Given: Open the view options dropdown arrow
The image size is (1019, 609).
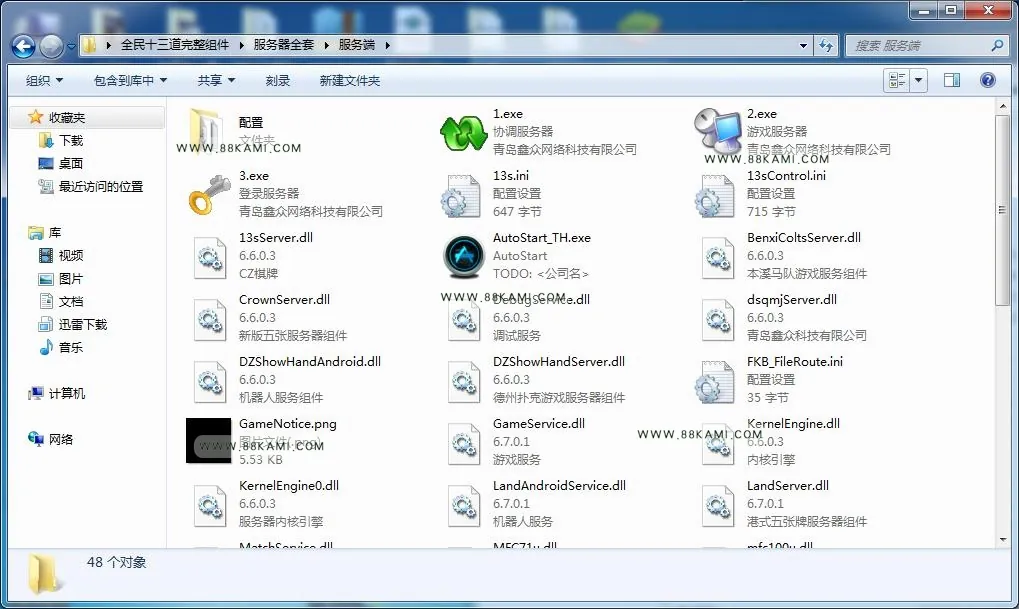Looking at the screenshot, I should pyautogui.click(x=919, y=80).
